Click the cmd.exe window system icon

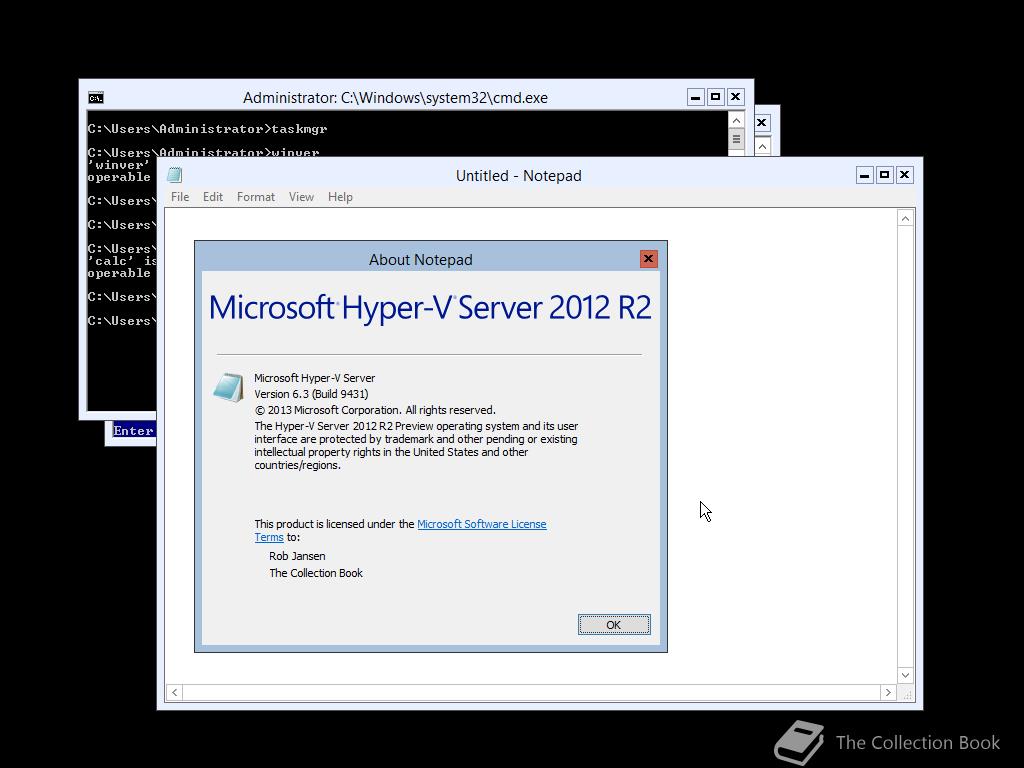point(96,98)
